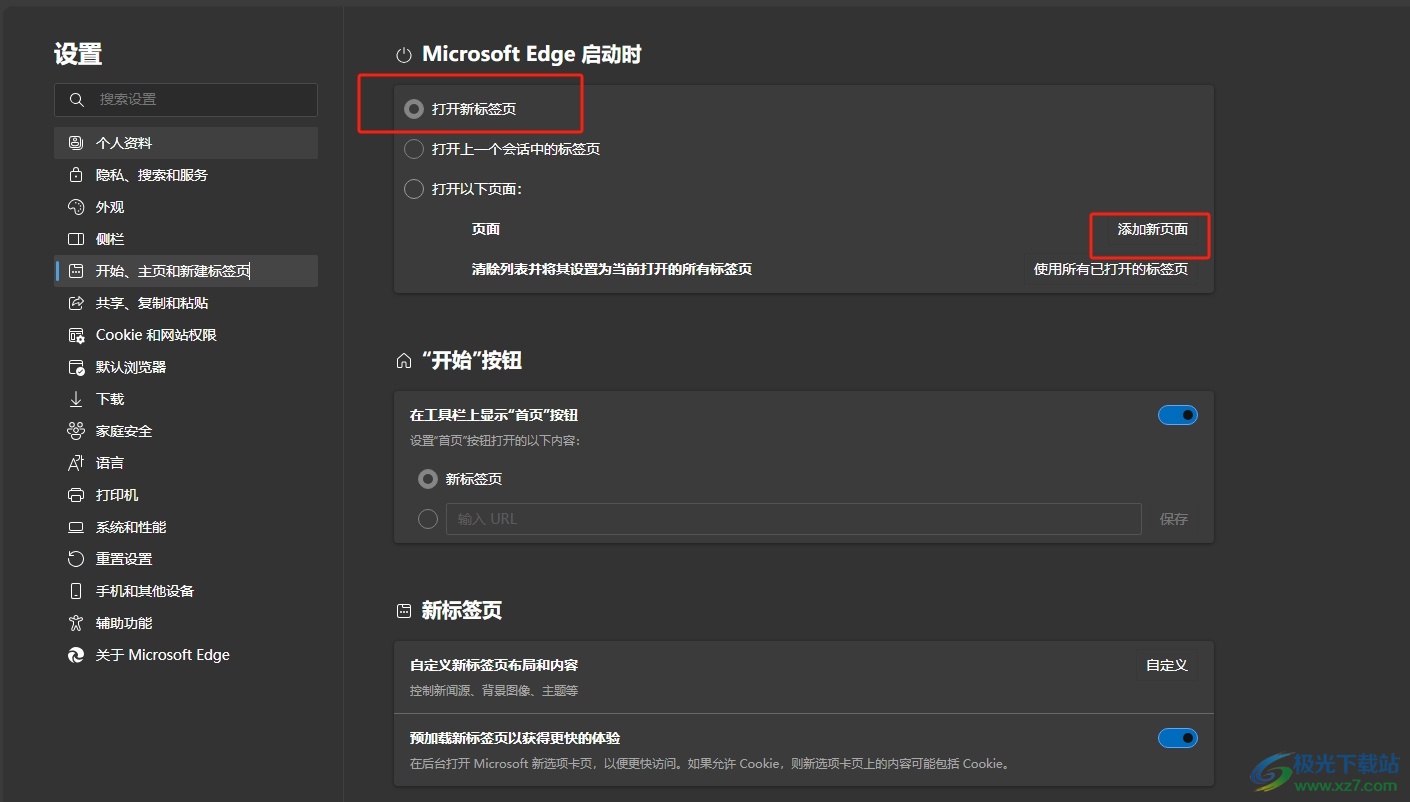
Task: Open 系统和性能 settings section
Action: click(186, 527)
